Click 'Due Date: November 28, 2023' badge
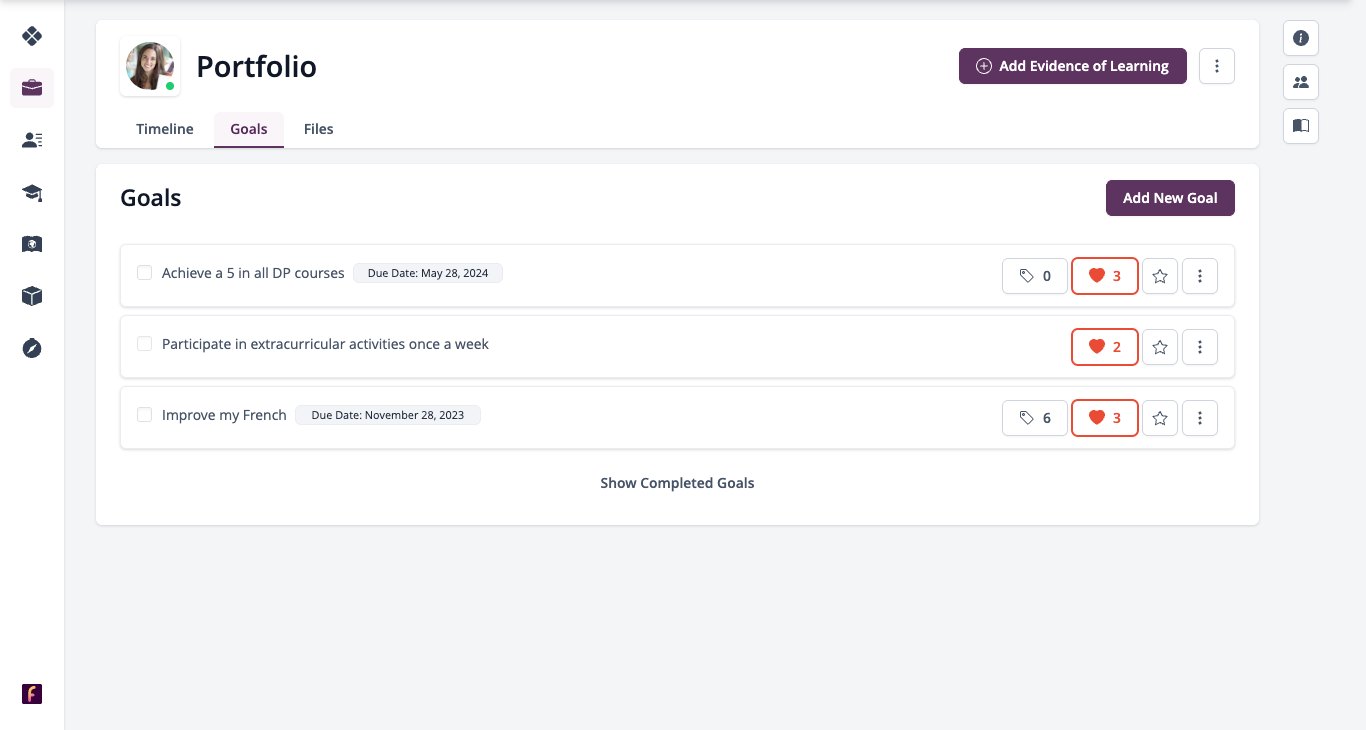Image resolution: width=1366 pixels, height=730 pixels. pos(388,415)
